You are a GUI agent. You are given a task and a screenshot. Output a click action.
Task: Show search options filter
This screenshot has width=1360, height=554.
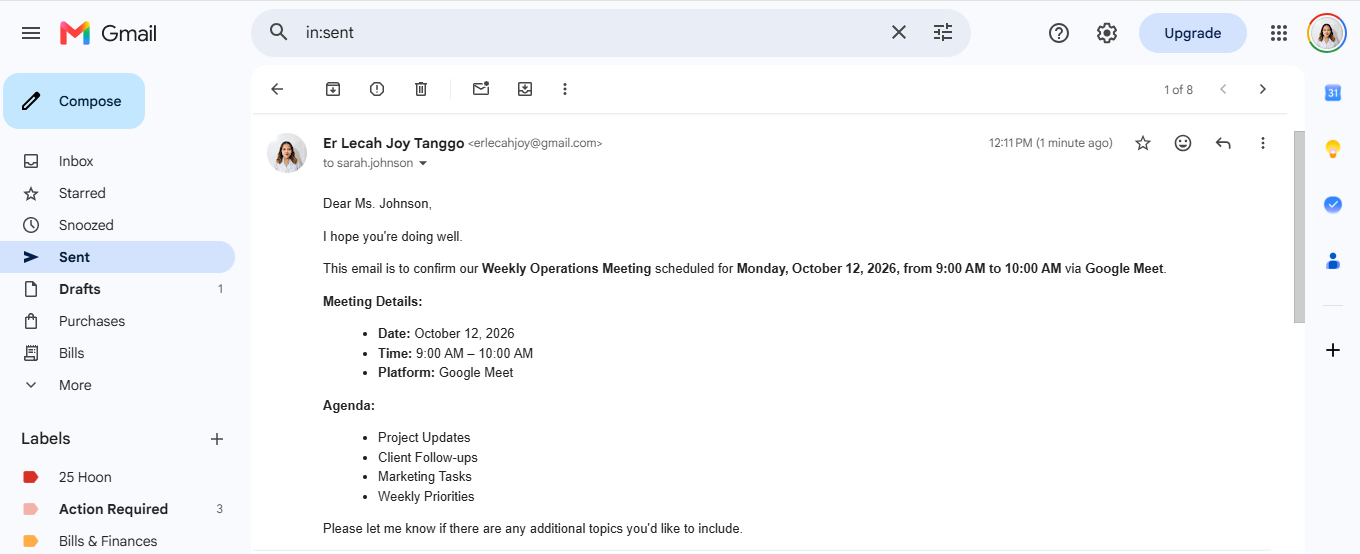[943, 32]
